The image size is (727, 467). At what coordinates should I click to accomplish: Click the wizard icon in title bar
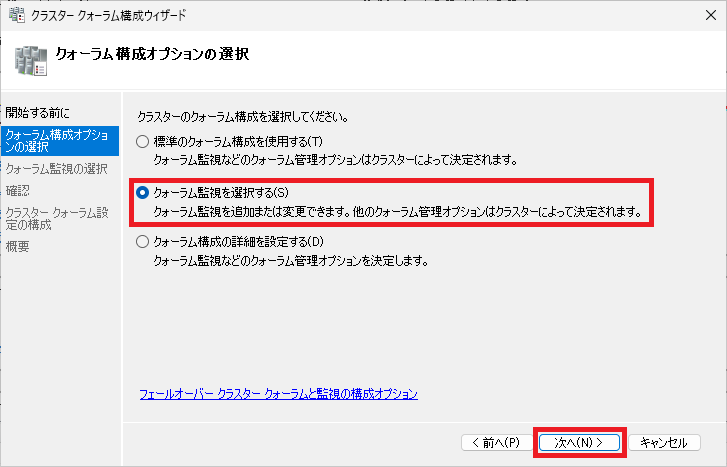[17, 15]
